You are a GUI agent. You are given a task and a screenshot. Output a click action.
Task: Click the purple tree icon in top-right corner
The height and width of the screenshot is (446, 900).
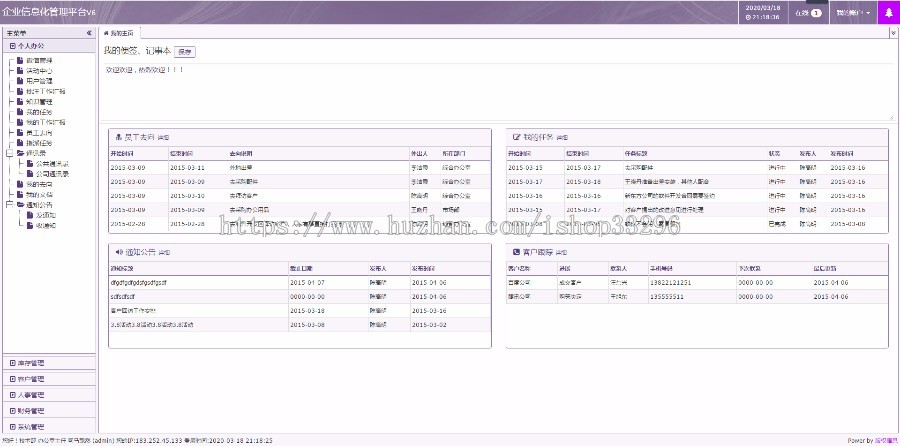point(889,13)
